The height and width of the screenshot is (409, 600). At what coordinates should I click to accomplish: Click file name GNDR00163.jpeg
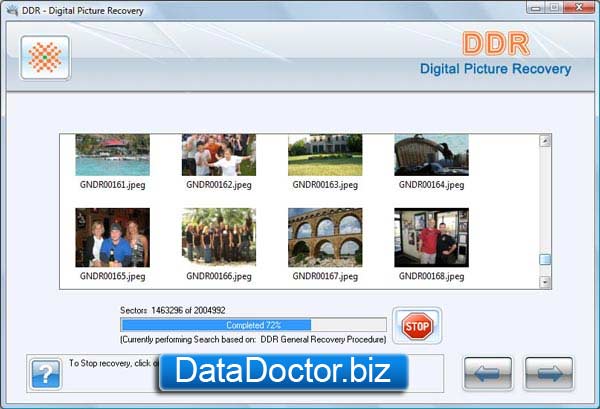(x=325, y=185)
